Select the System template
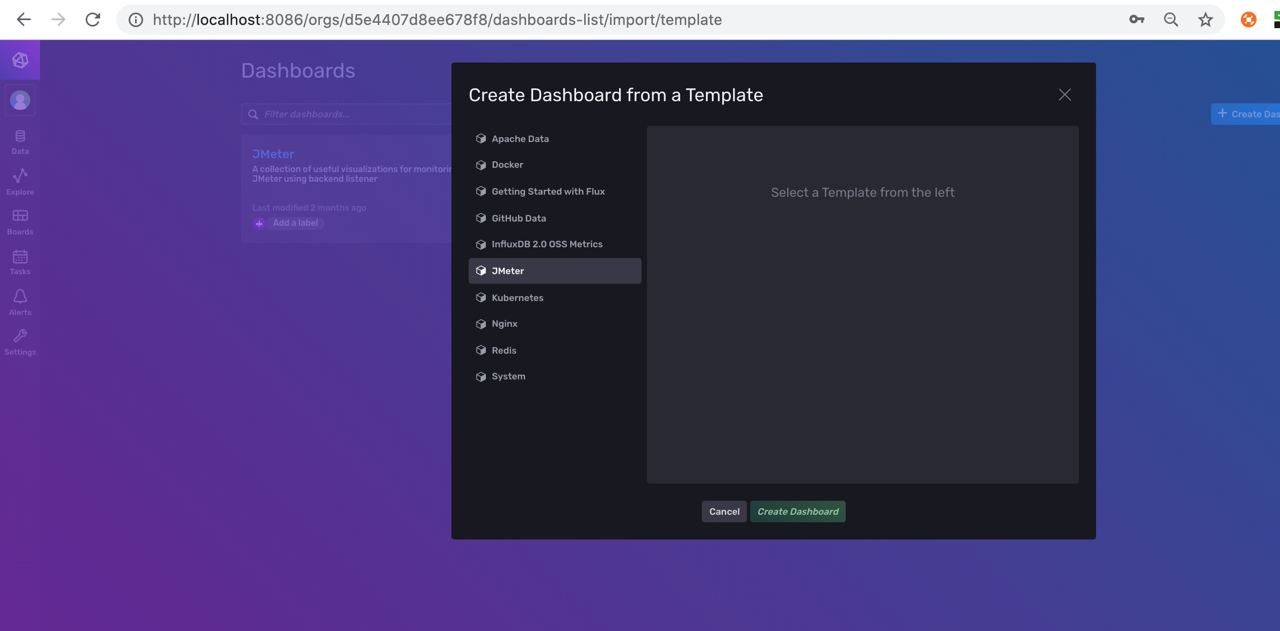This screenshot has height=631, width=1280. [555, 377]
